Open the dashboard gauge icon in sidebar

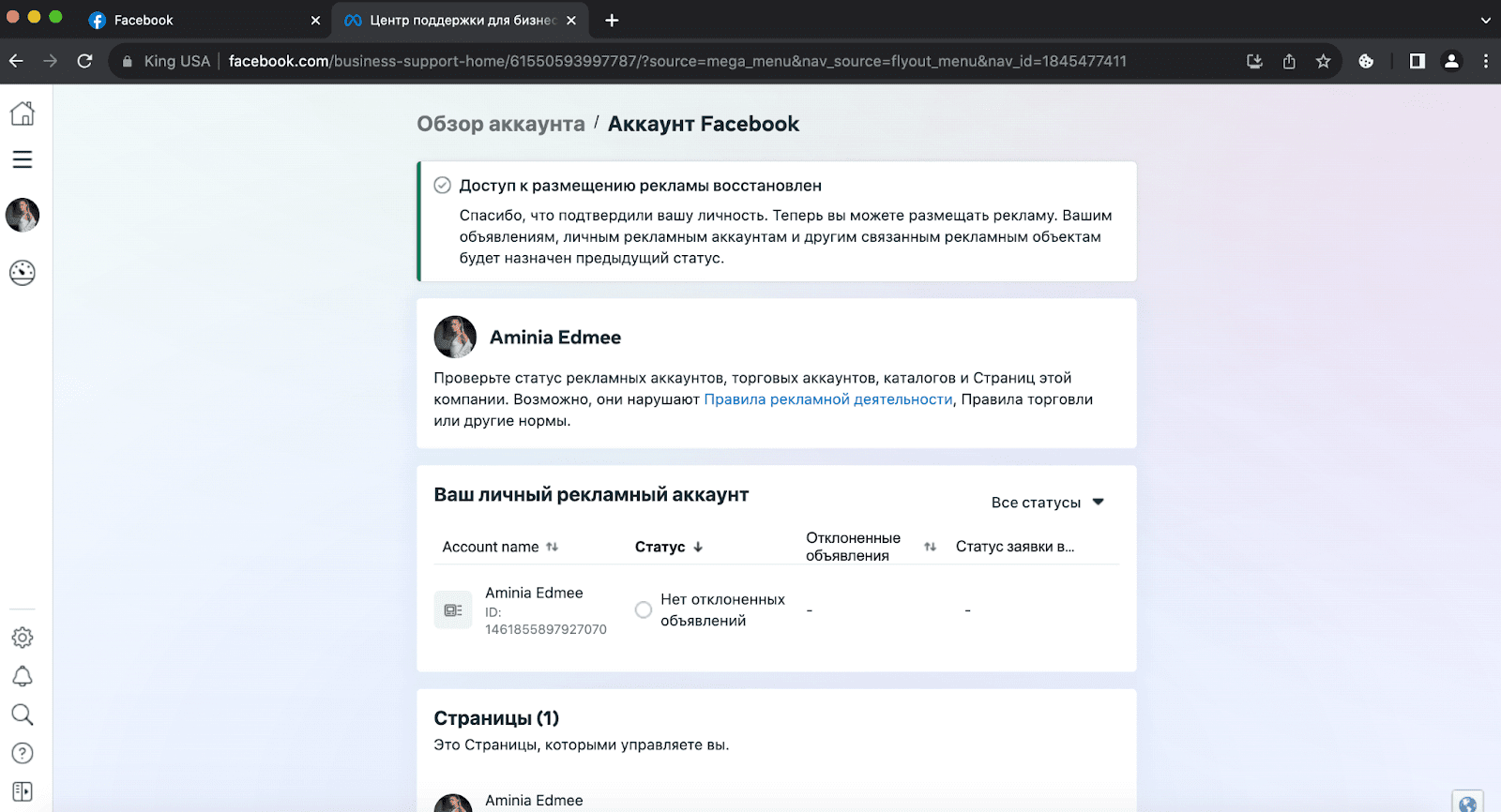23,273
